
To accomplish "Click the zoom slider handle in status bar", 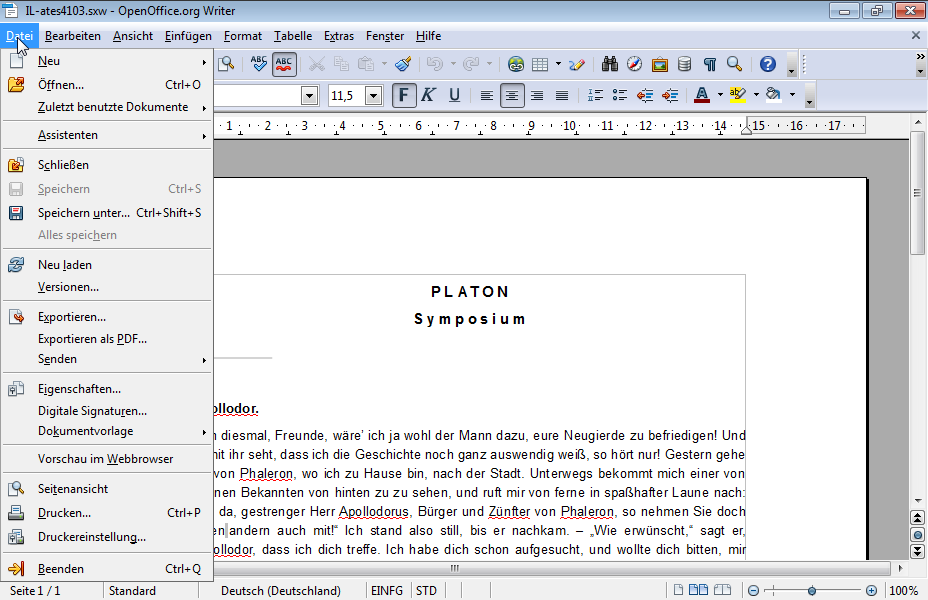I will [811, 591].
